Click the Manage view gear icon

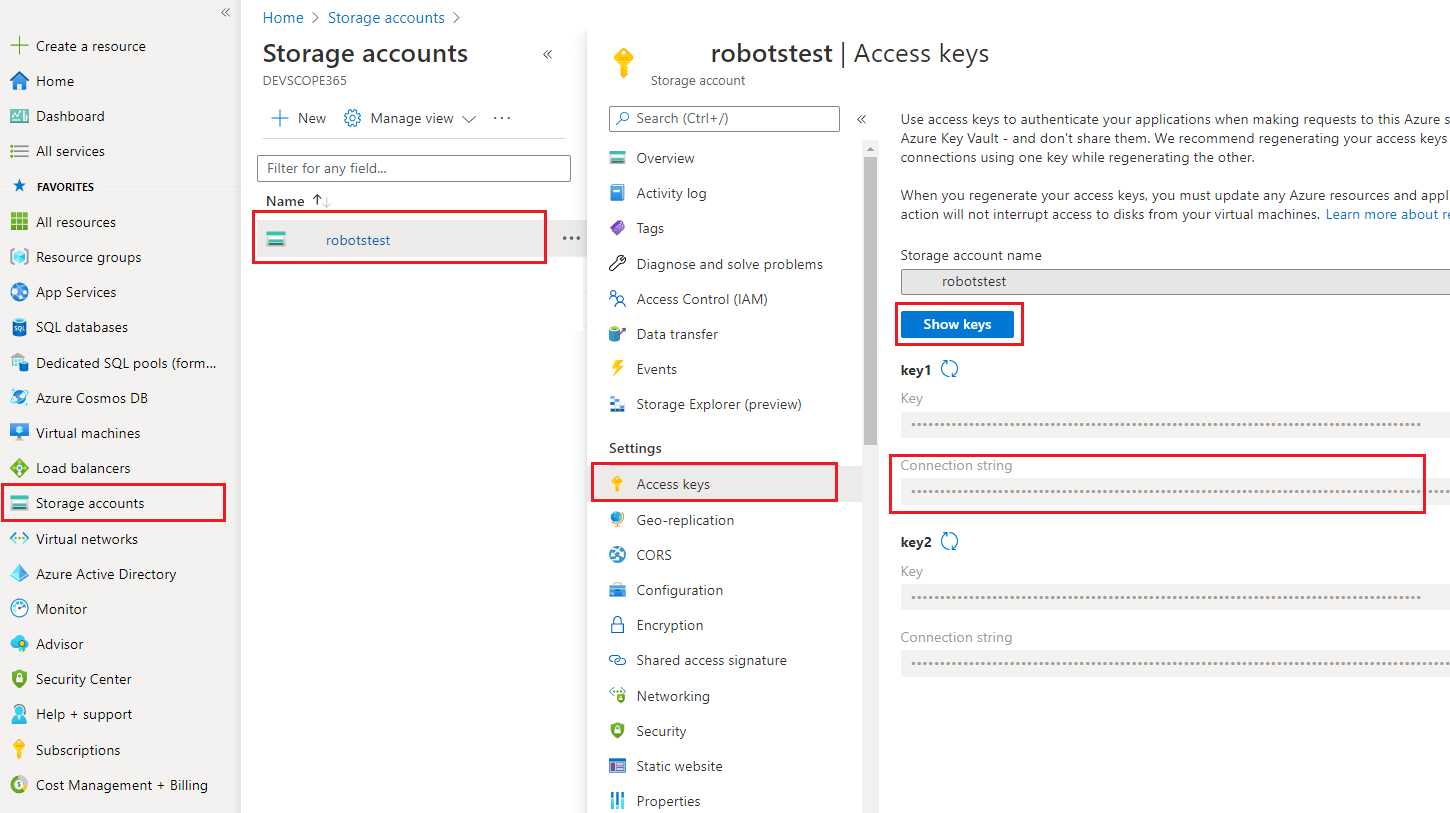pyautogui.click(x=352, y=118)
